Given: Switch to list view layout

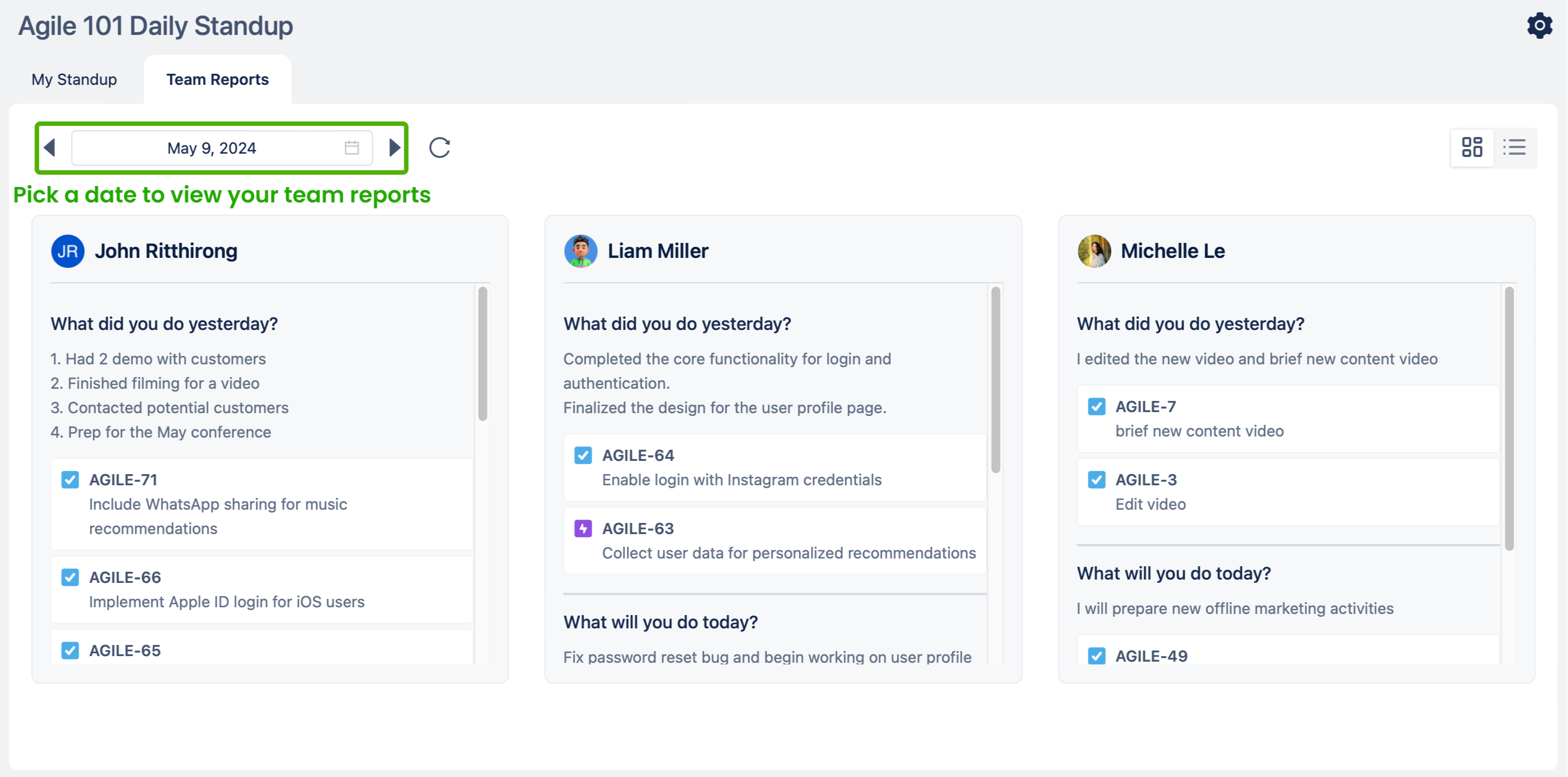Looking at the screenshot, I should (x=1514, y=147).
